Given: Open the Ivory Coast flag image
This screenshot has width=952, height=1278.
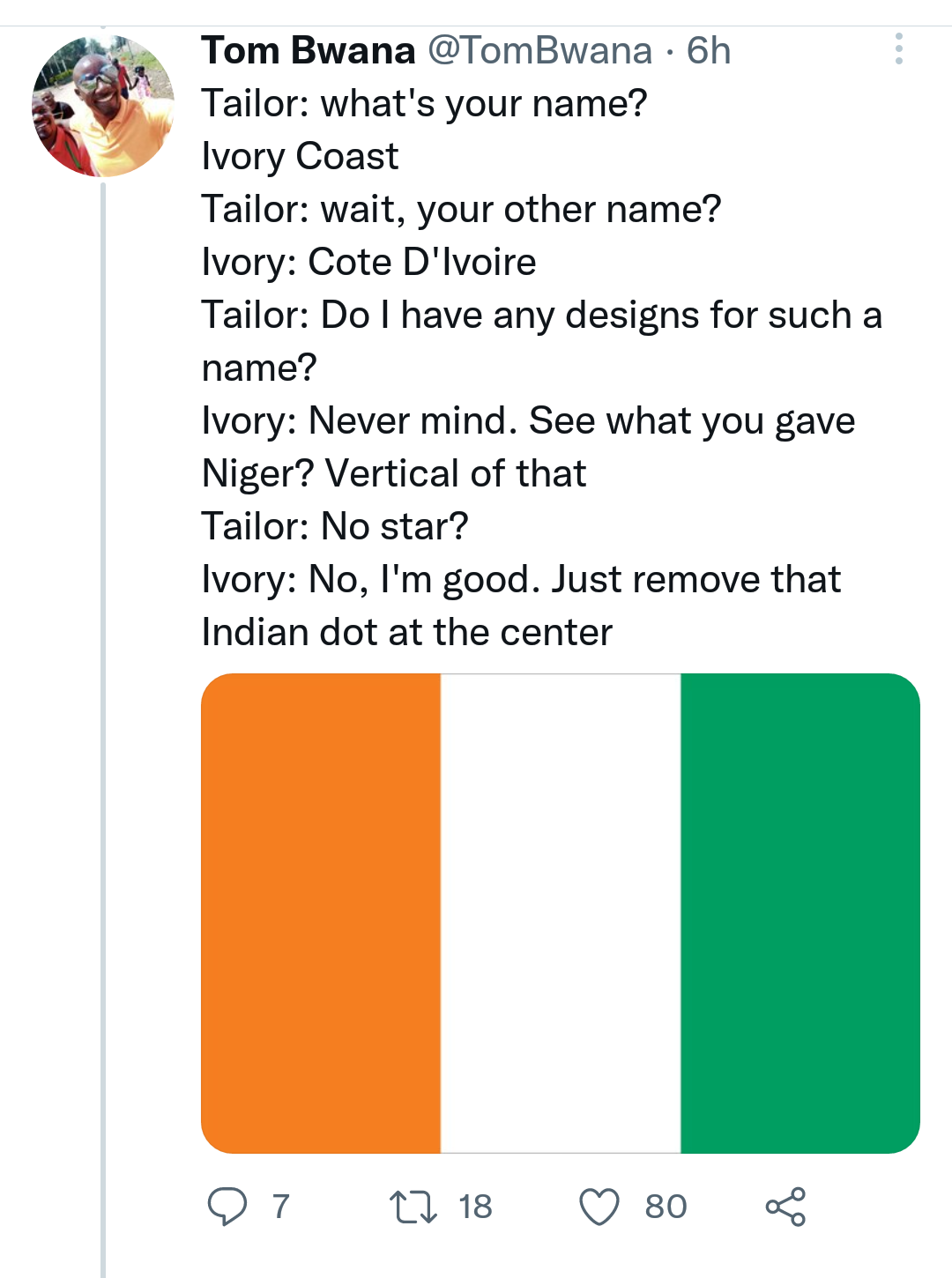Looking at the screenshot, I should coord(561,913).
